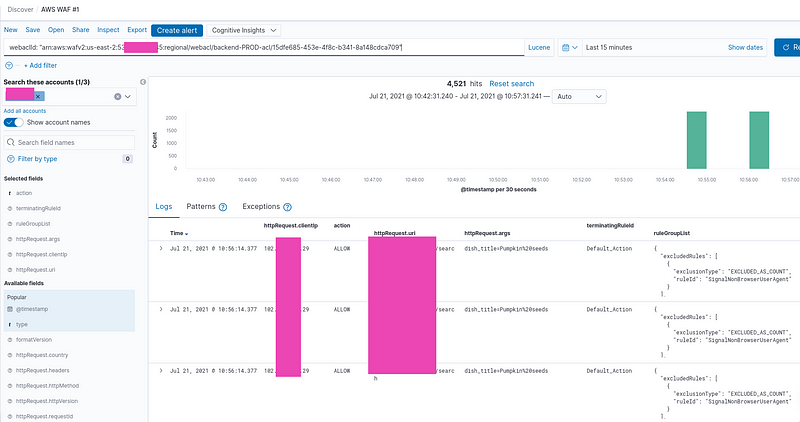Image resolution: width=800 pixels, height=422 pixels.
Task: Select httpRequest.country available field
Action: point(41,355)
